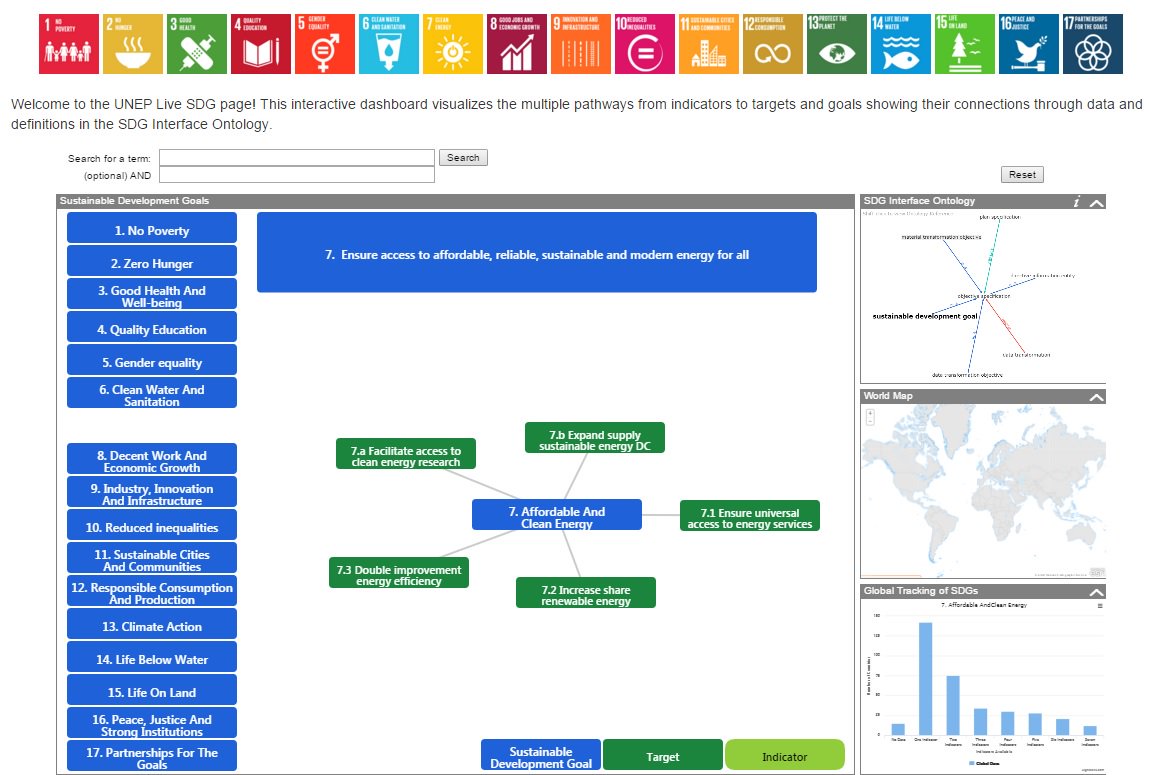Select 12. Responsible Consumption And Production
Image resolution: width=1149 pixels, height=775 pixels.
click(x=152, y=590)
